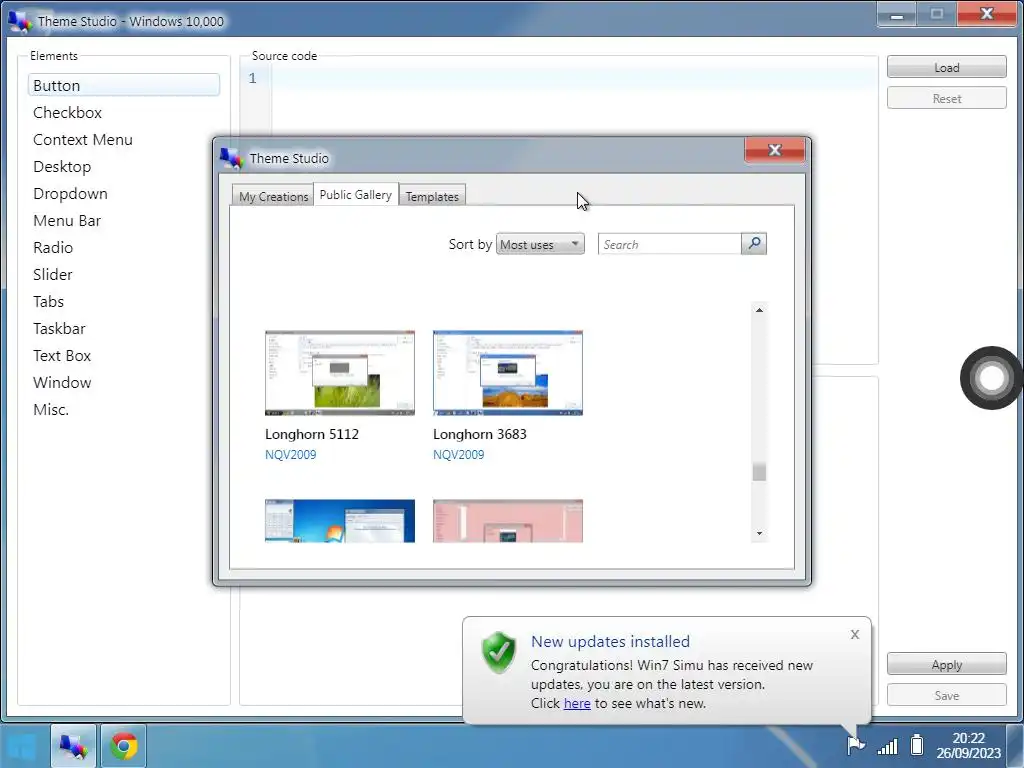This screenshot has width=1024, height=768.
Task: Click the battery tray icon
Action: [917, 744]
